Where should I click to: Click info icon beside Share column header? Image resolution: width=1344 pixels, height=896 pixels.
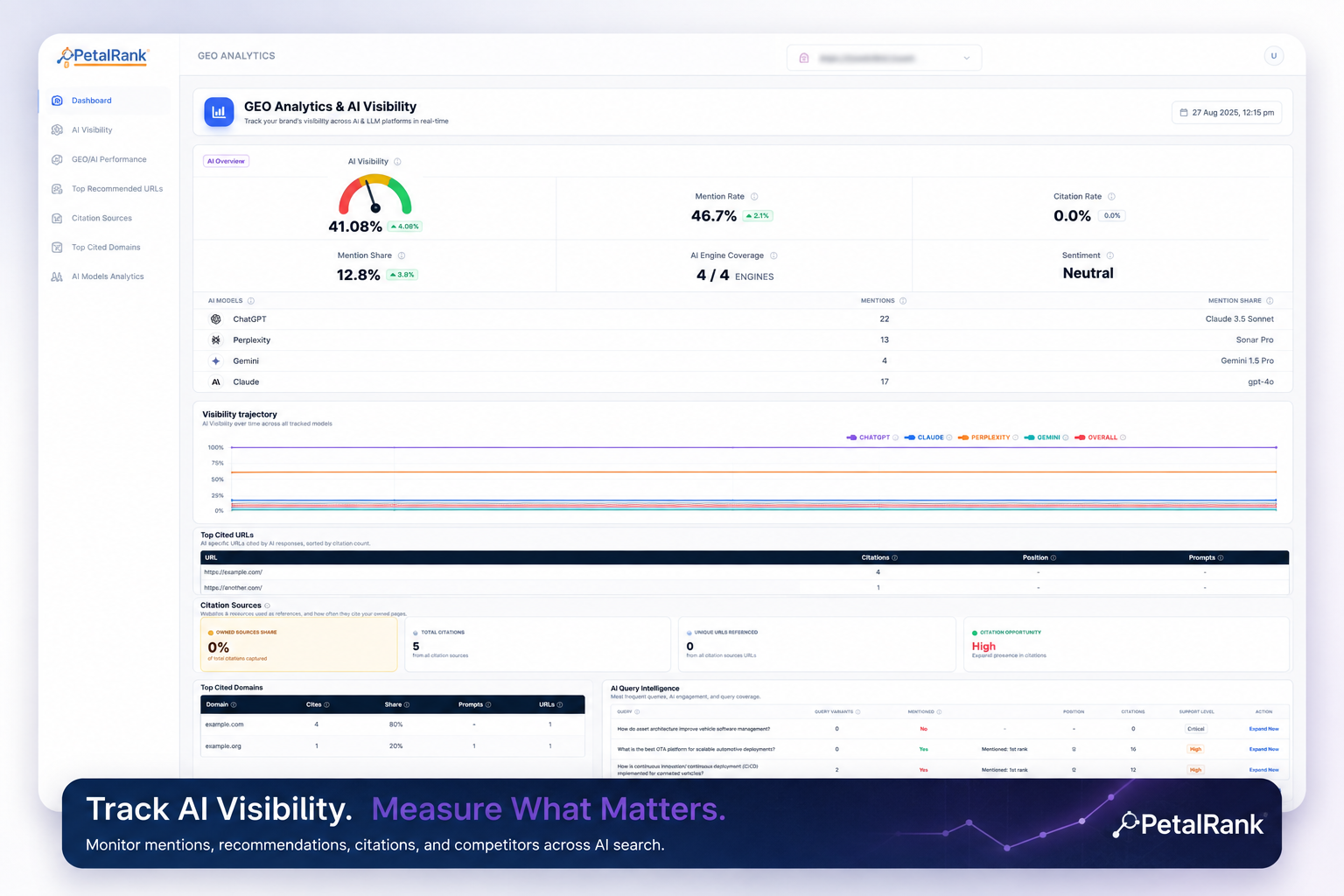coord(407,704)
